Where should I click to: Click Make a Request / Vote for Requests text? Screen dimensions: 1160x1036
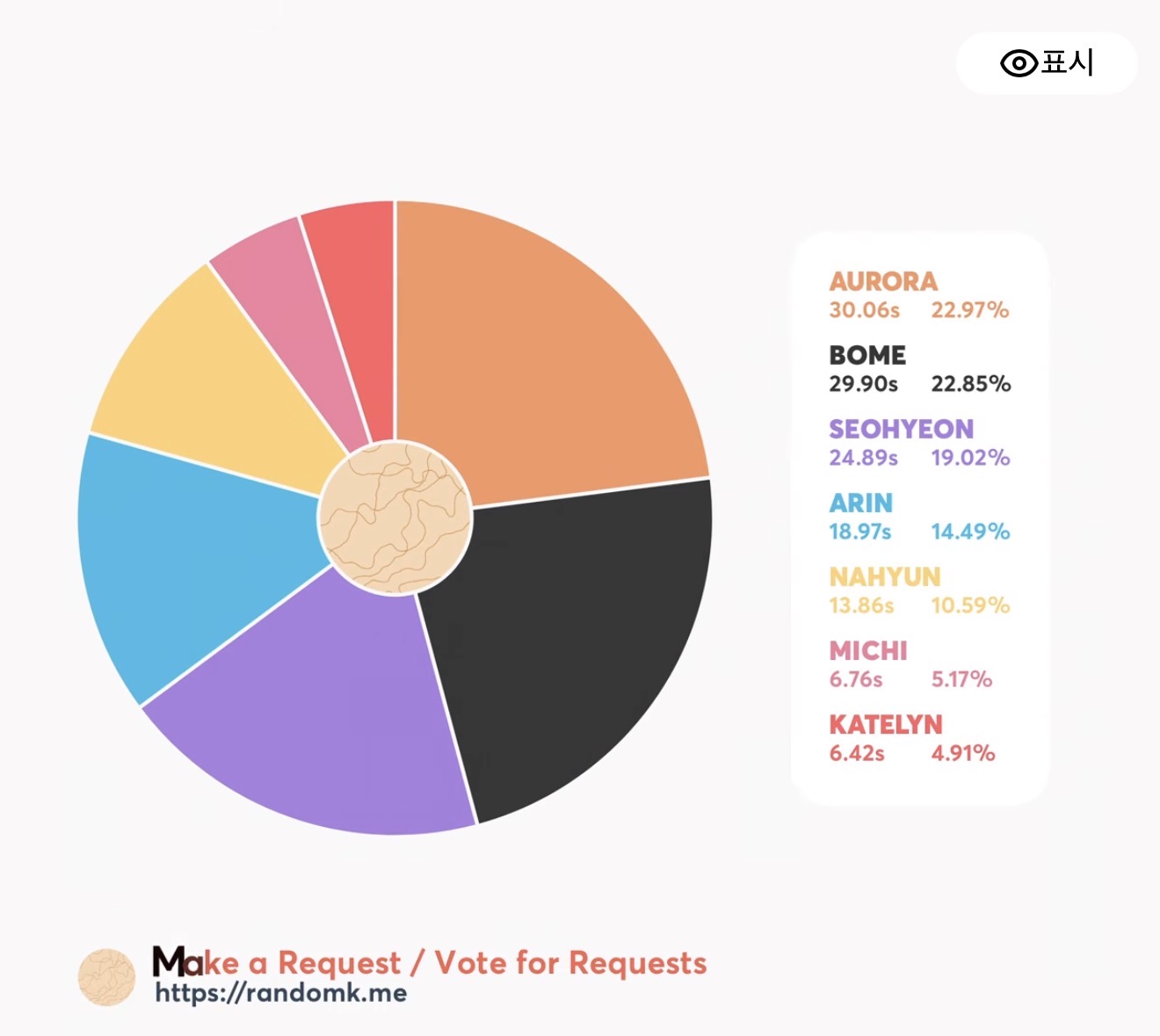pos(430,962)
